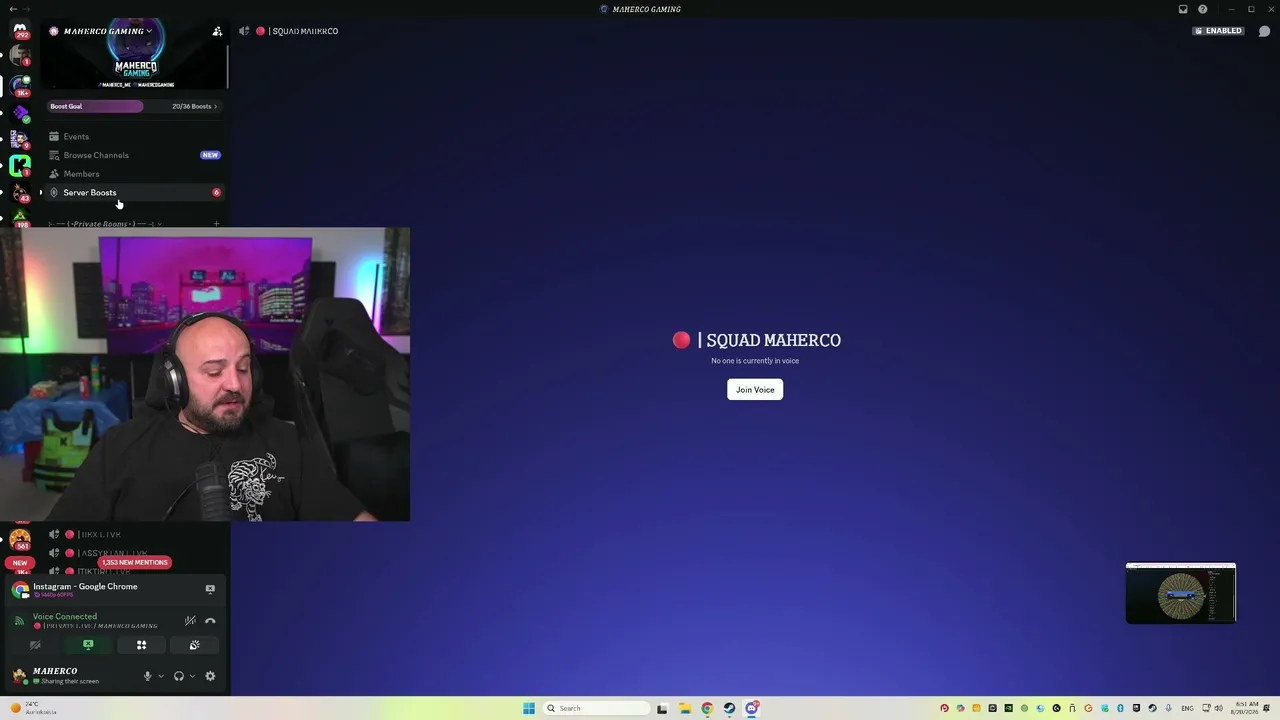Open Google Chrome from the taskbar

coord(707,708)
